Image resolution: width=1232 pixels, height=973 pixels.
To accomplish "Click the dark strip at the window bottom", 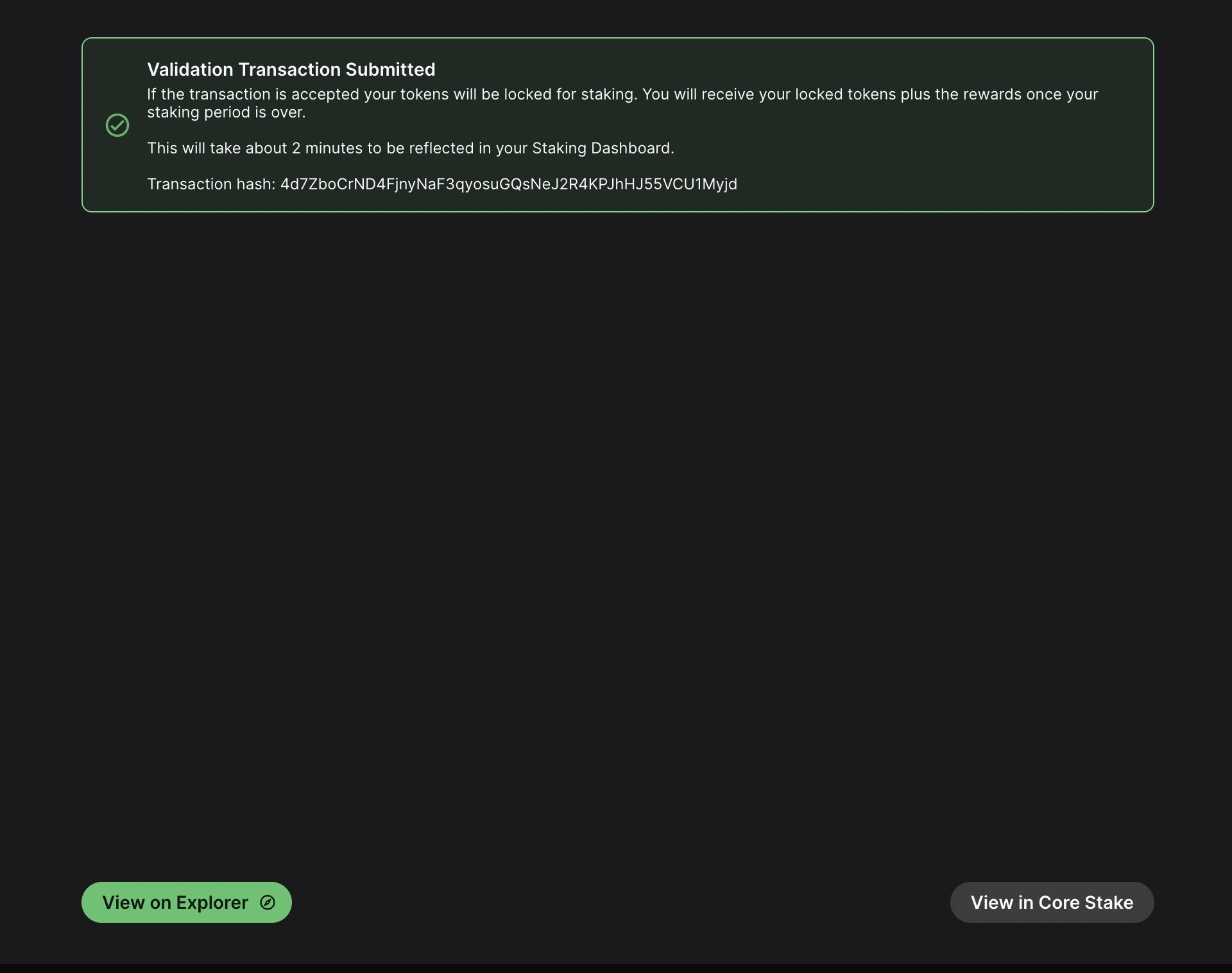I will 616,968.
